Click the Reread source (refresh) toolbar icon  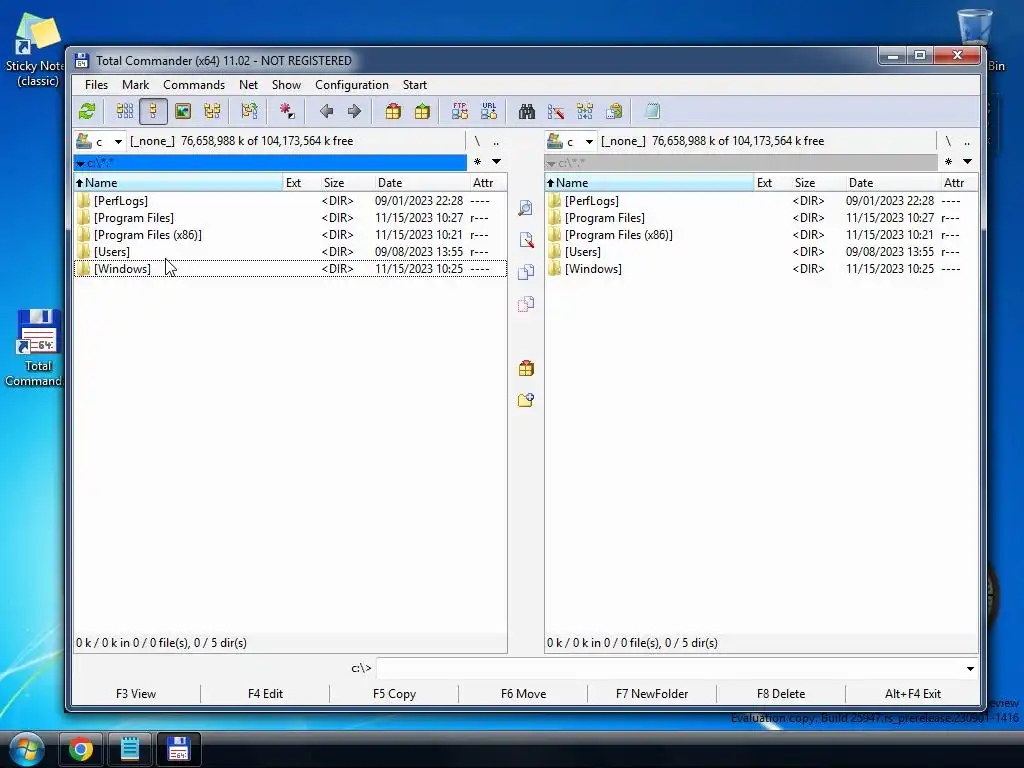(87, 111)
